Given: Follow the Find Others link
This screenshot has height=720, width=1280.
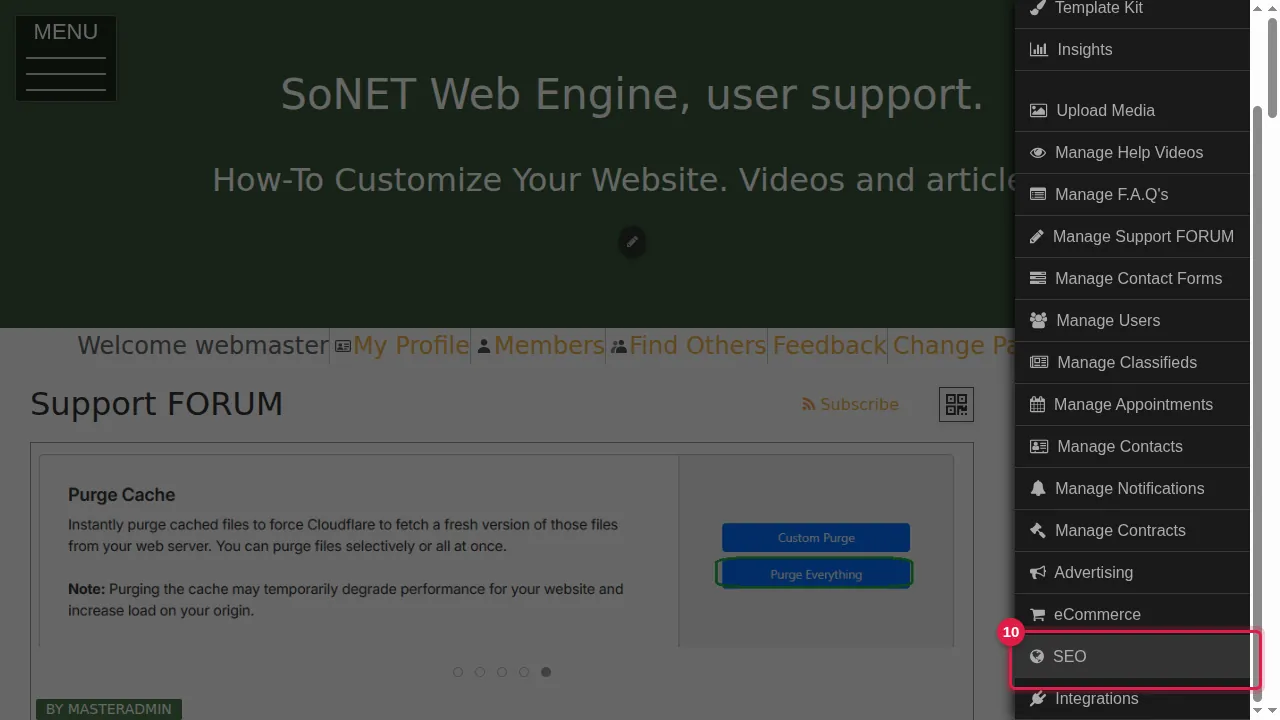Looking at the screenshot, I should [x=698, y=346].
